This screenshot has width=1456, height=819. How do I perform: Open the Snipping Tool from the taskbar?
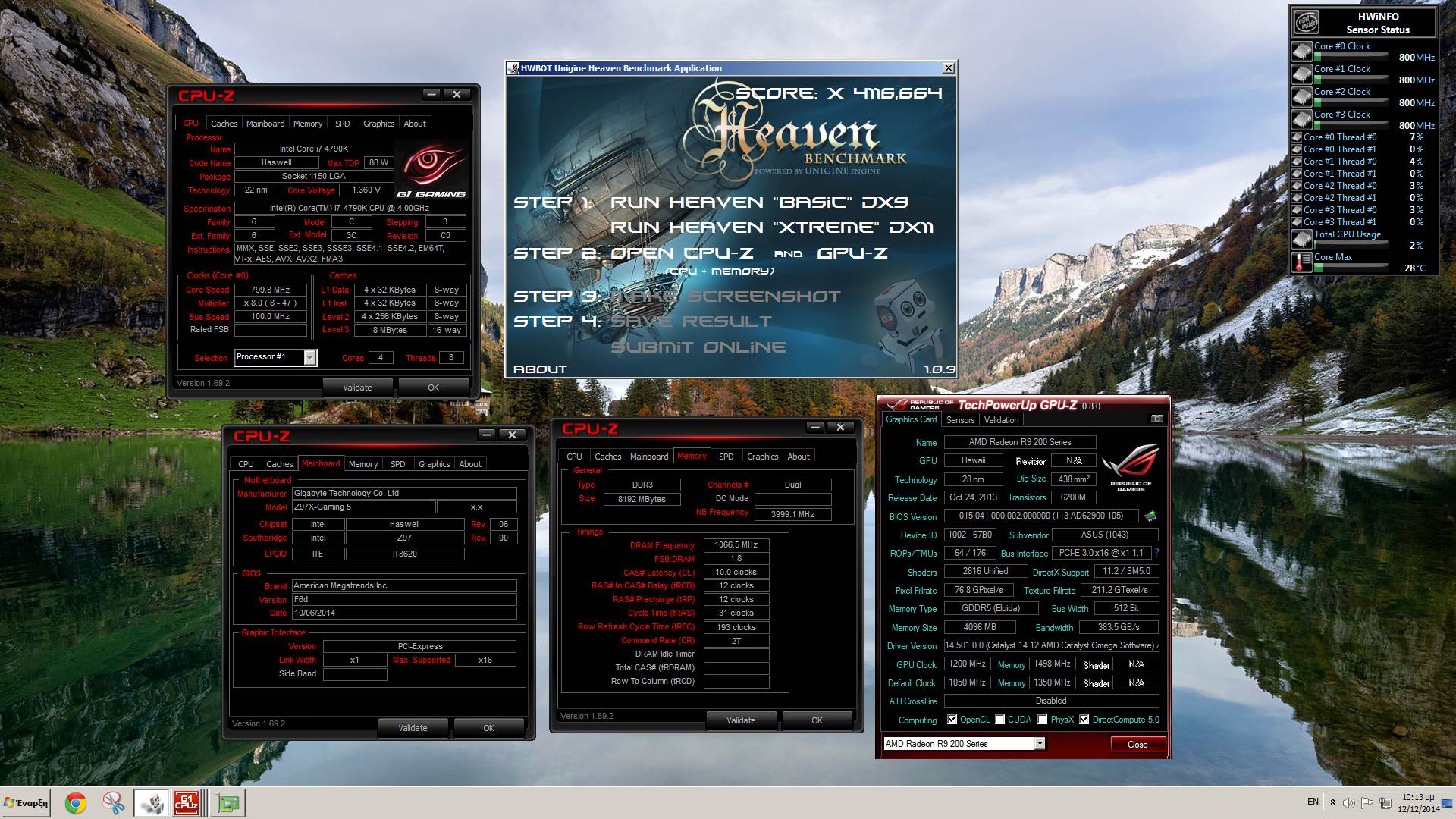tap(114, 803)
